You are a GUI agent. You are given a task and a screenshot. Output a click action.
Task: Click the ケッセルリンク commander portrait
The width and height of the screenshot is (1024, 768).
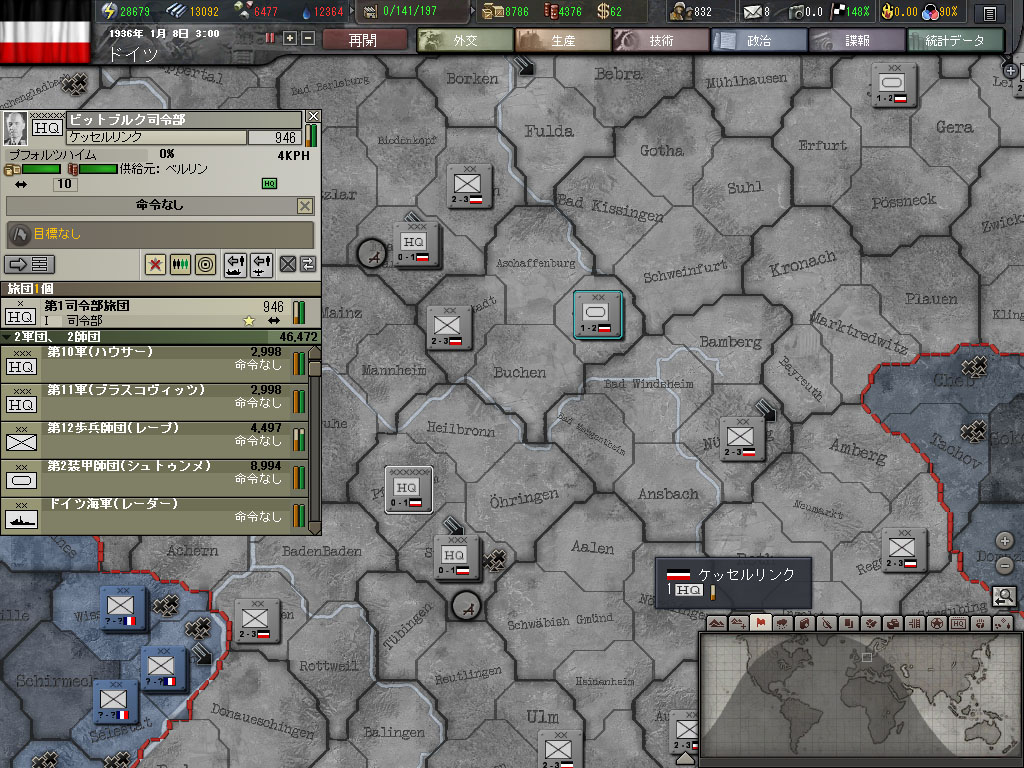point(14,127)
